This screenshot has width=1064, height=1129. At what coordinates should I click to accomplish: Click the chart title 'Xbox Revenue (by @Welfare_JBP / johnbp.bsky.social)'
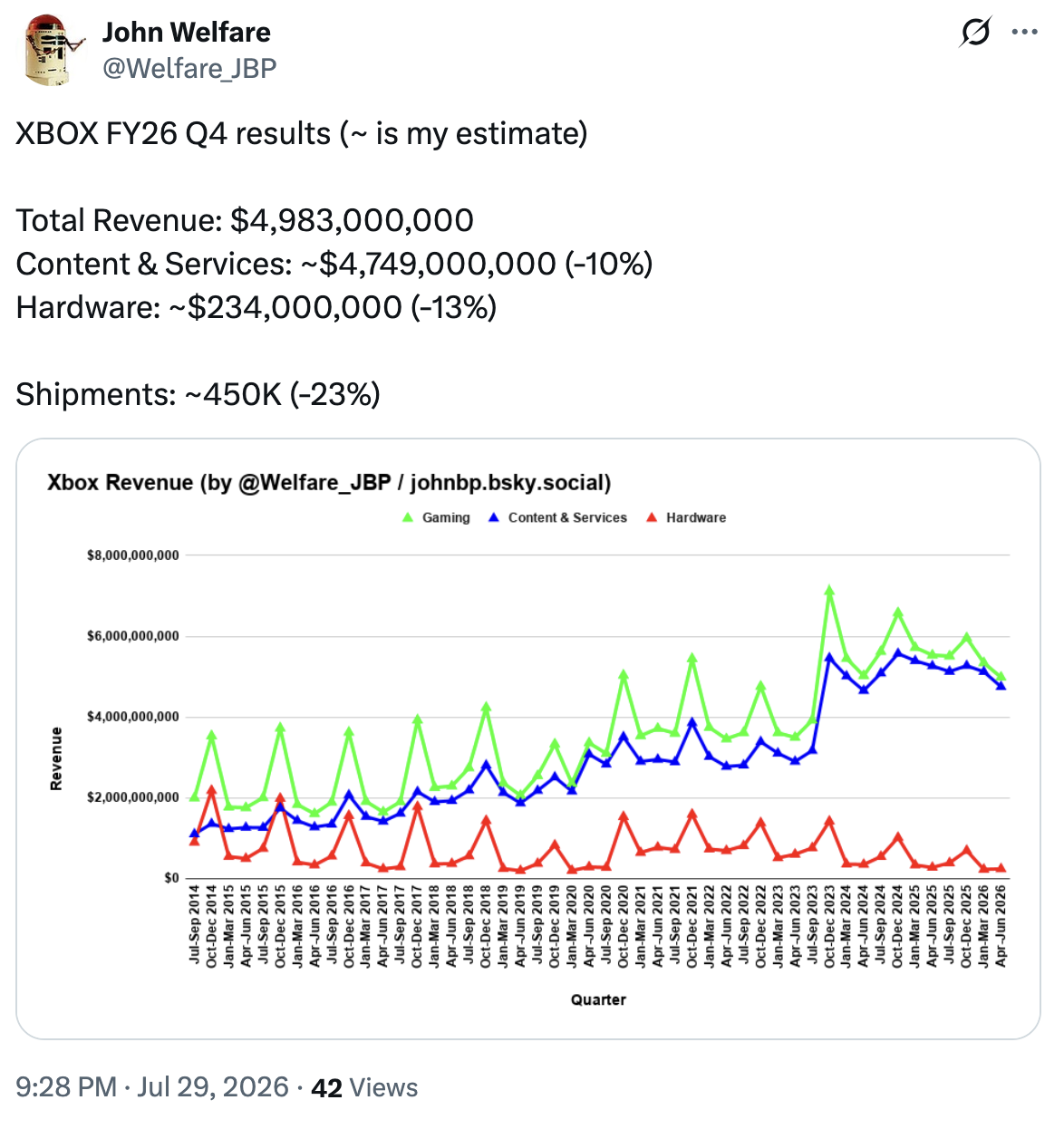(329, 482)
